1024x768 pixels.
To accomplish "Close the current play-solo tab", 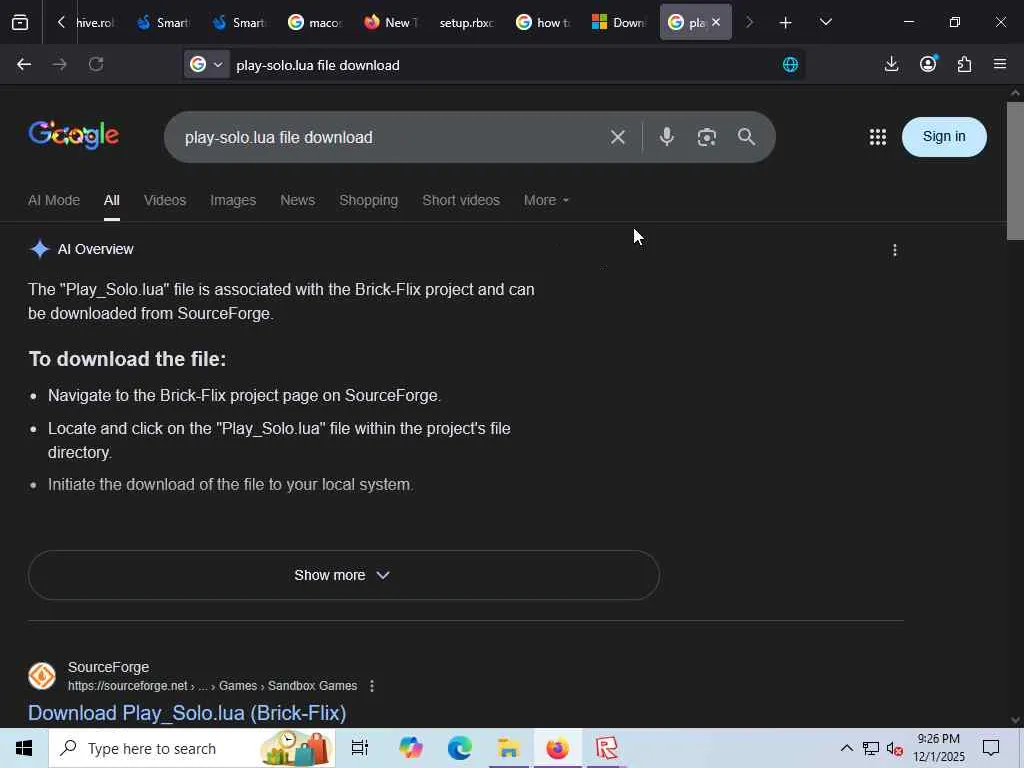I will (x=716, y=22).
